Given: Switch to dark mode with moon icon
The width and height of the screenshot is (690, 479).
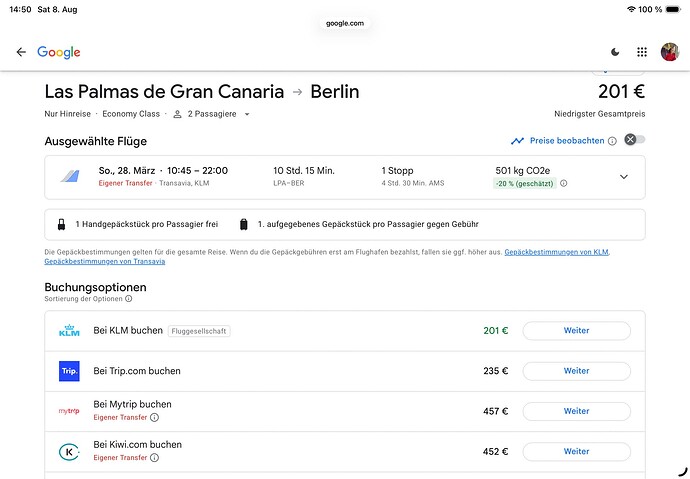Looking at the screenshot, I should click(615, 52).
